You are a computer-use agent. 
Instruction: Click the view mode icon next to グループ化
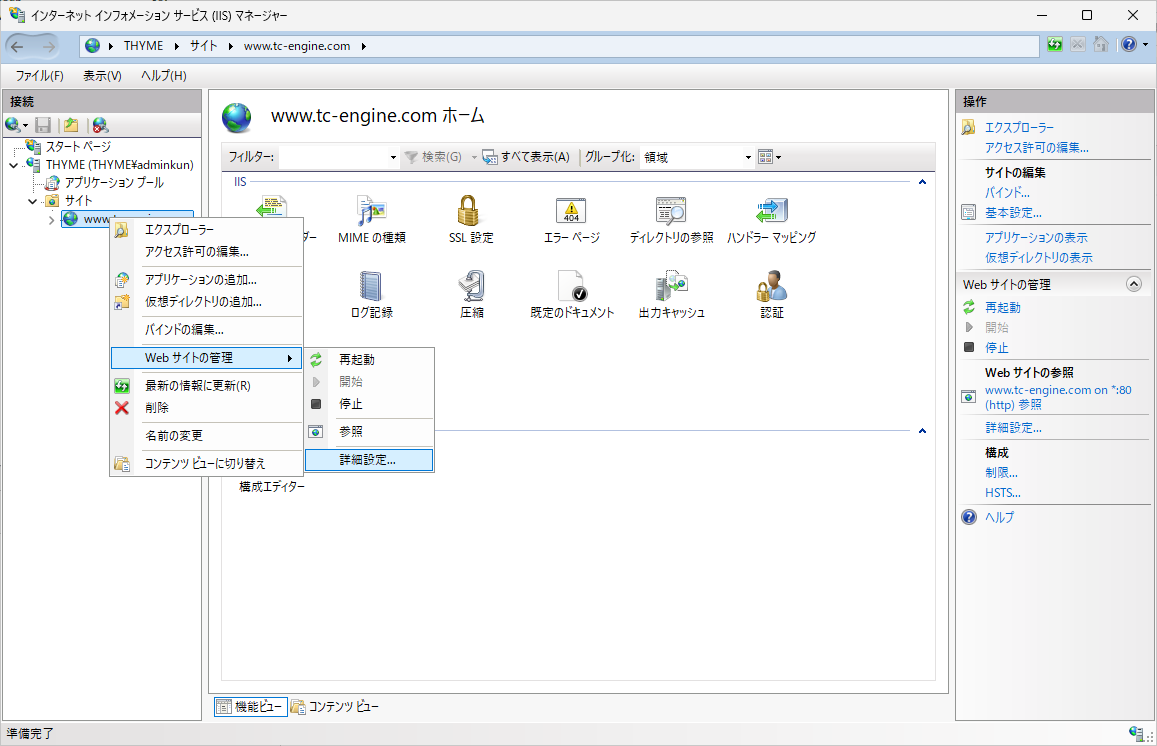[765, 156]
